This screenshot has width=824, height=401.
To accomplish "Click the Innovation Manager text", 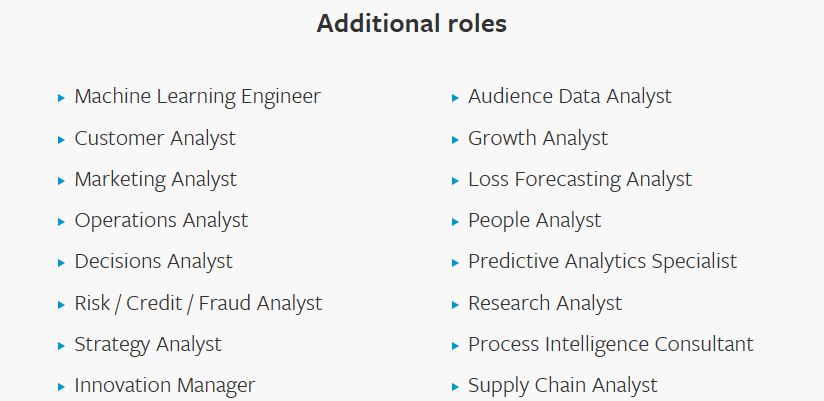I will click(164, 386).
